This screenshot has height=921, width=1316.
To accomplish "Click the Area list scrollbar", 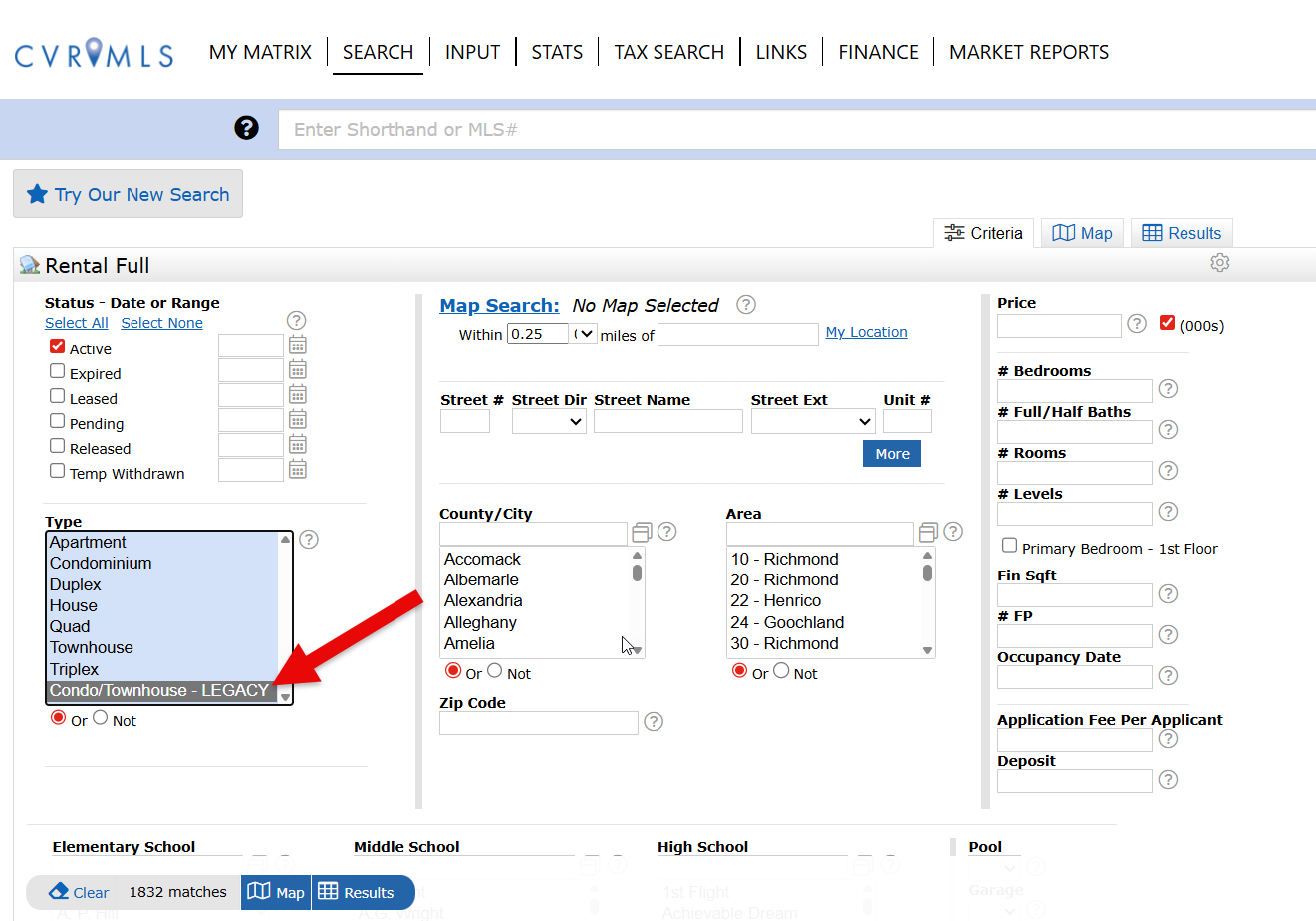I will click(927, 602).
